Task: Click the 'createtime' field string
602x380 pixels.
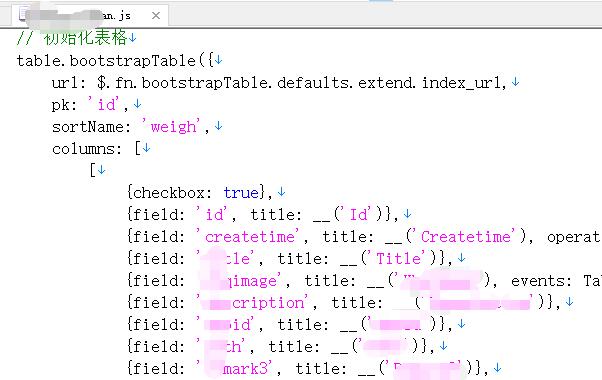Action: (x=248, y=236)
